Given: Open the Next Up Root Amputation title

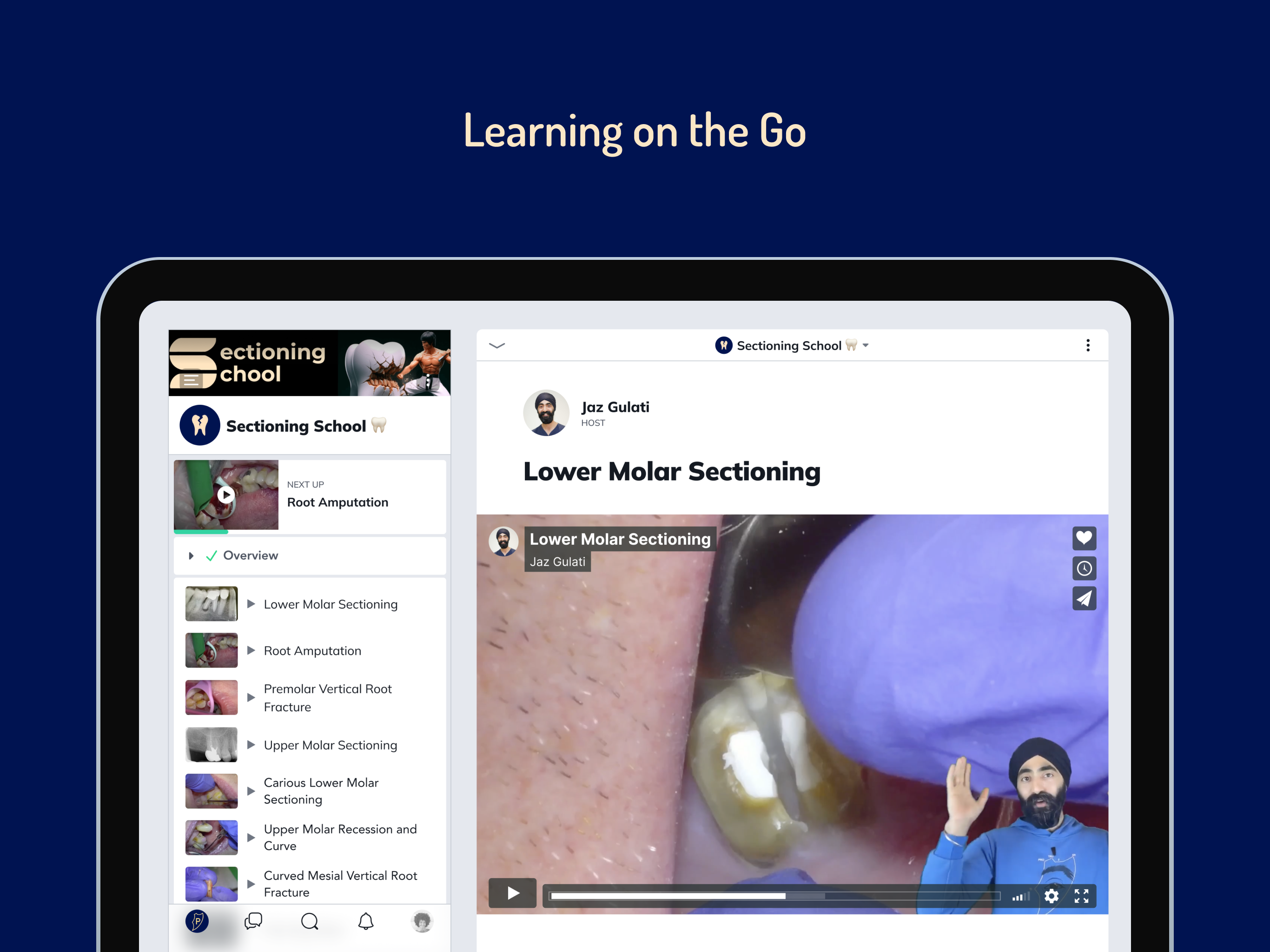Looking at the screenshot, I should click(337, 502).
